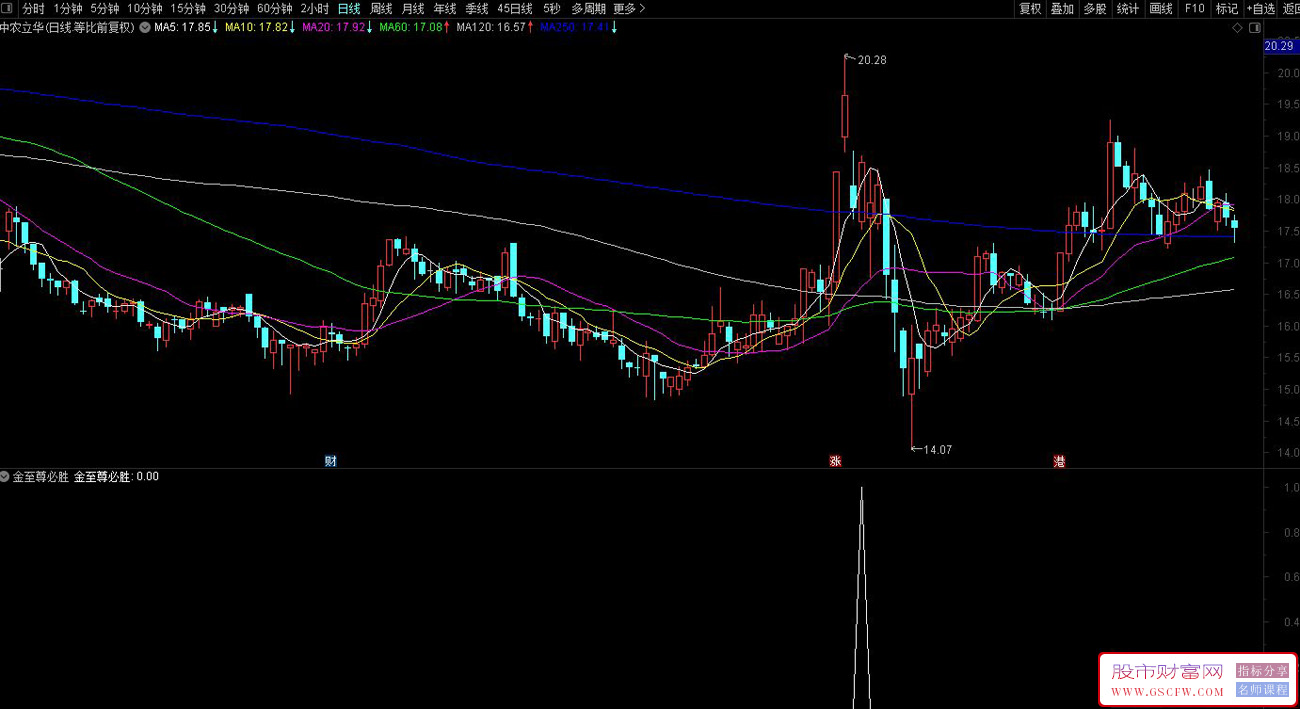Click the 涨 marker below the chart
This screenshot has height=709, width=1300.
coord(835,461)
